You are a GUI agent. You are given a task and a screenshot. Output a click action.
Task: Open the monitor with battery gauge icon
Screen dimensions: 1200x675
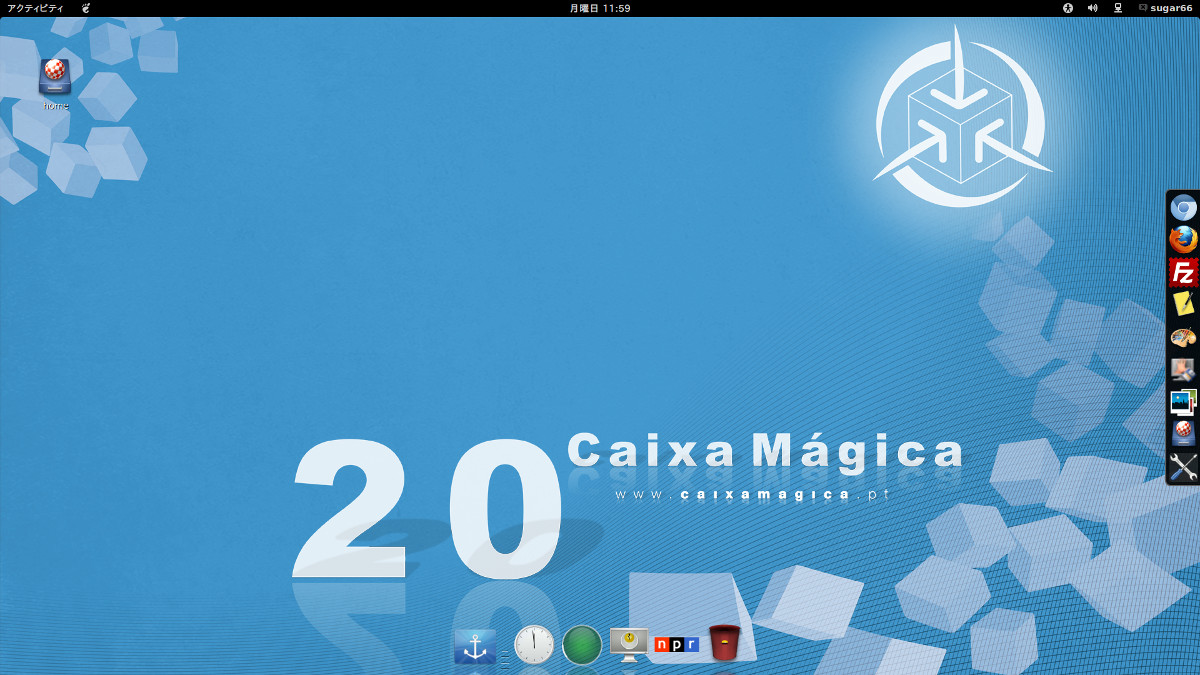click(629, 644)
